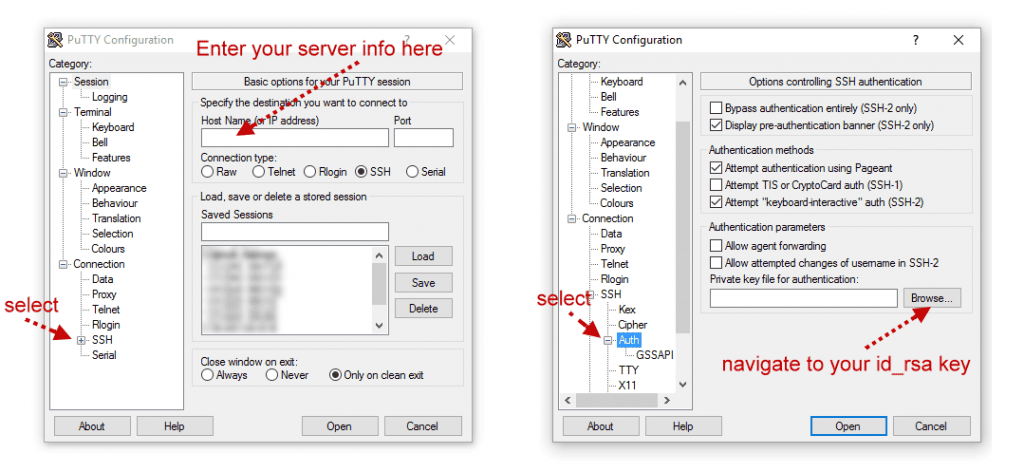Enable Allow agent forwarding
This screenshot has width=1024, height=472.
coord(716,247)
